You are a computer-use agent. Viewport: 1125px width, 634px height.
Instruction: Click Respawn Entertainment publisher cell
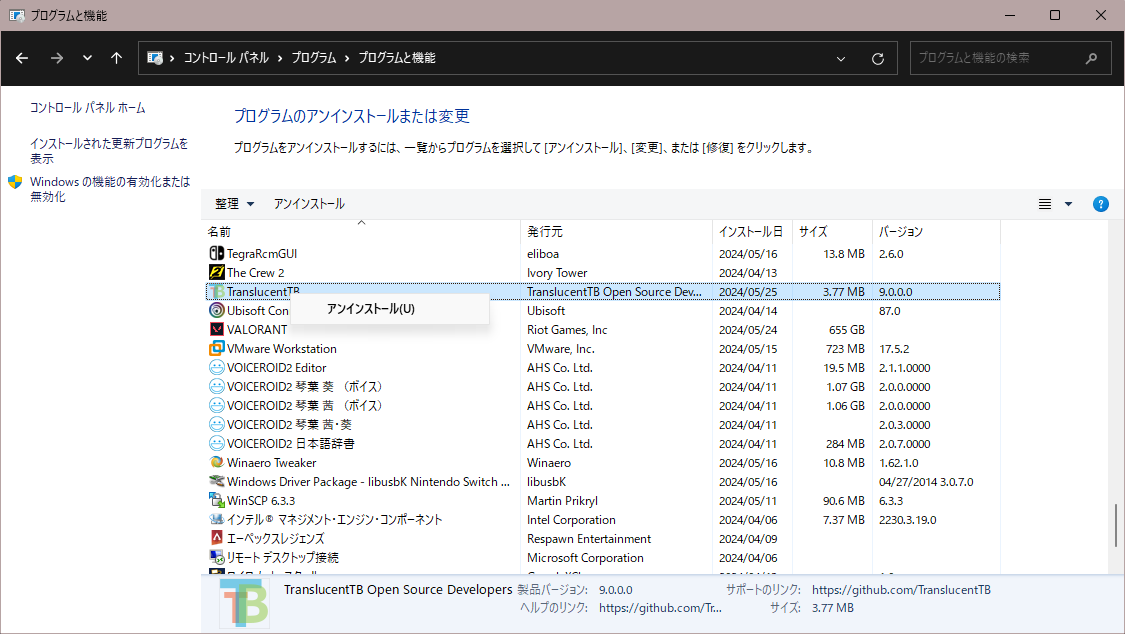(x=589, y=539)
